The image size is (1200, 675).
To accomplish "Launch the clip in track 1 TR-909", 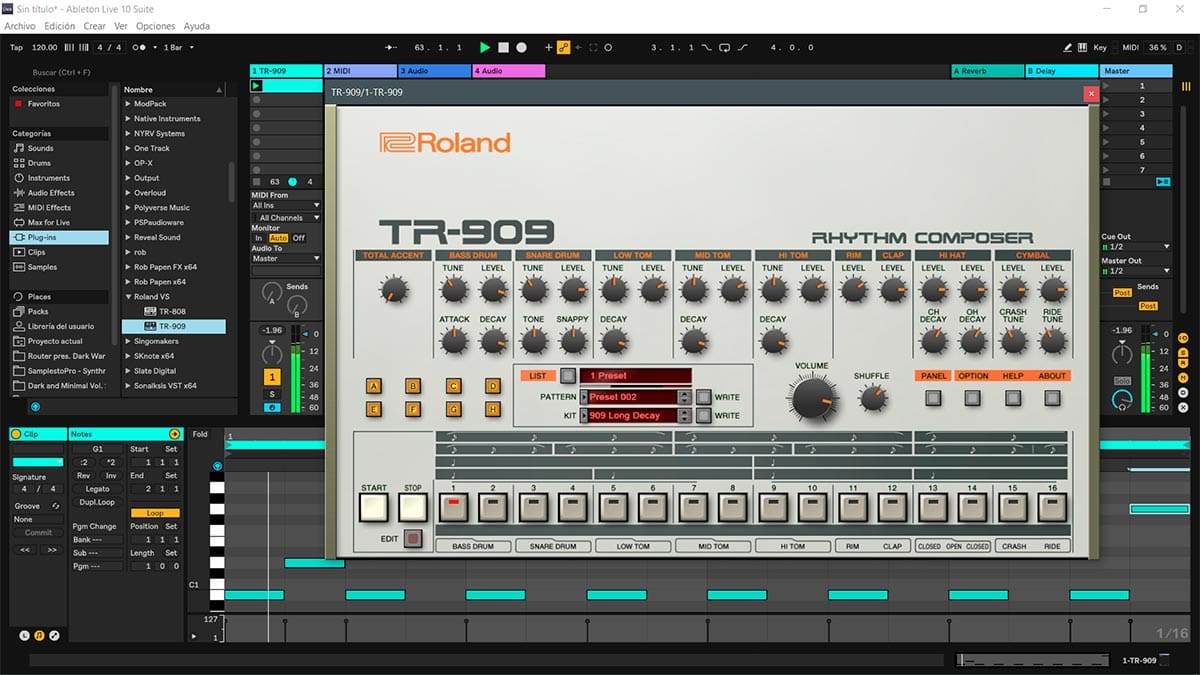I will pyautogui.click(x=256, y=86).
